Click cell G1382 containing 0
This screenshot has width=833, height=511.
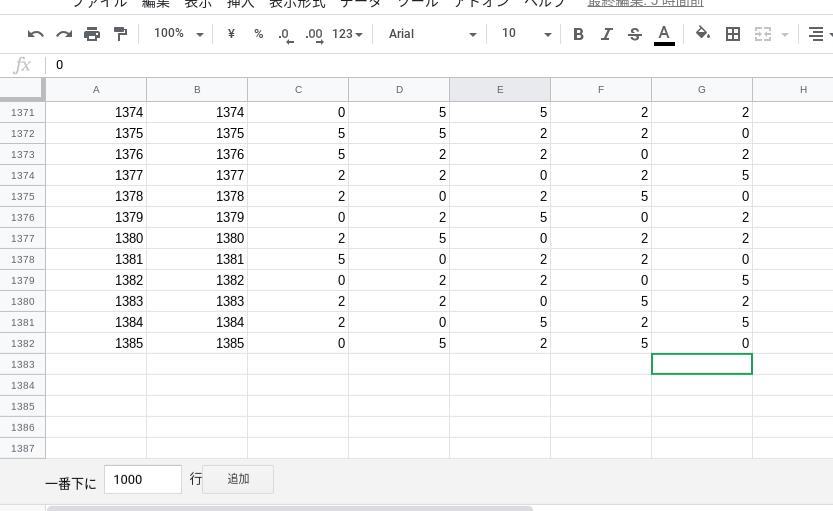point(702,344)
